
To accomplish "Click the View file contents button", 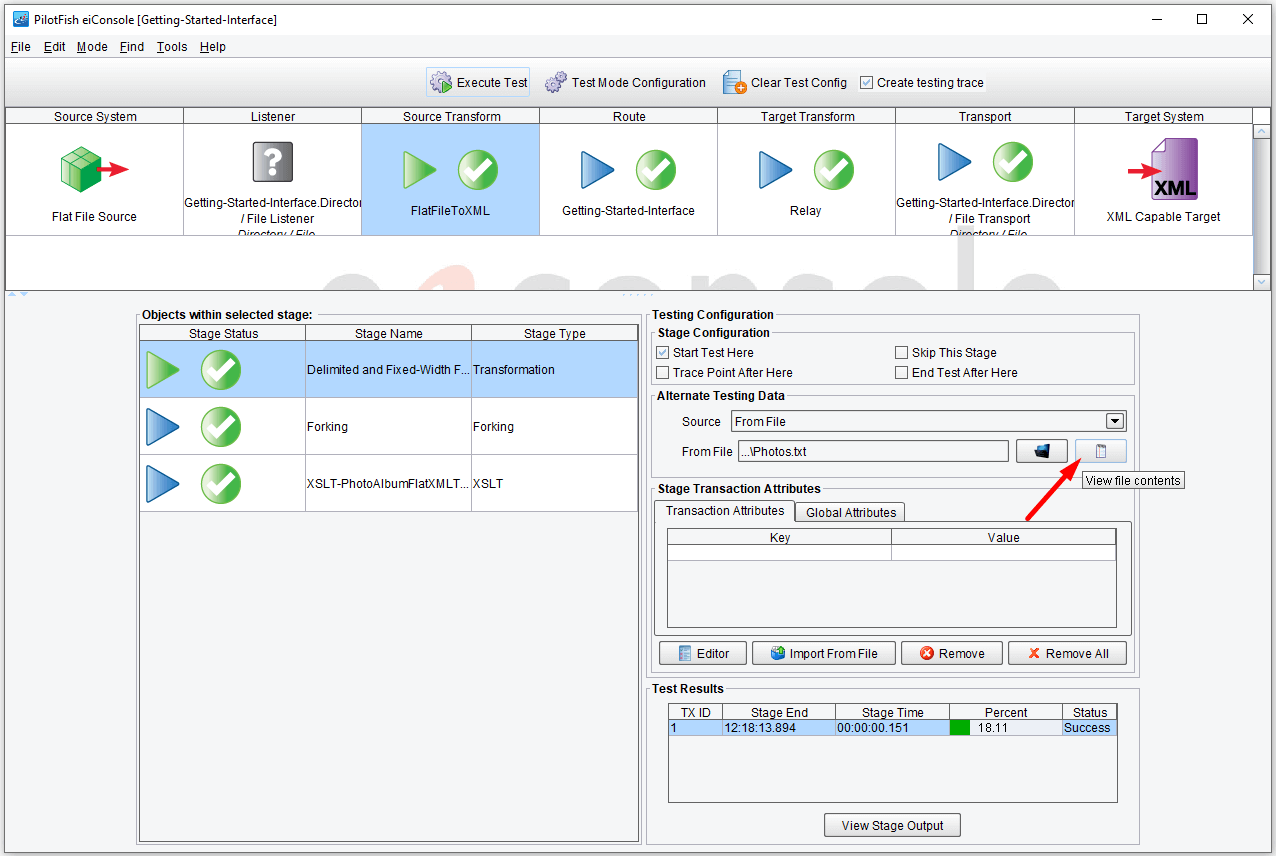I will click(x=1101, y=451).
